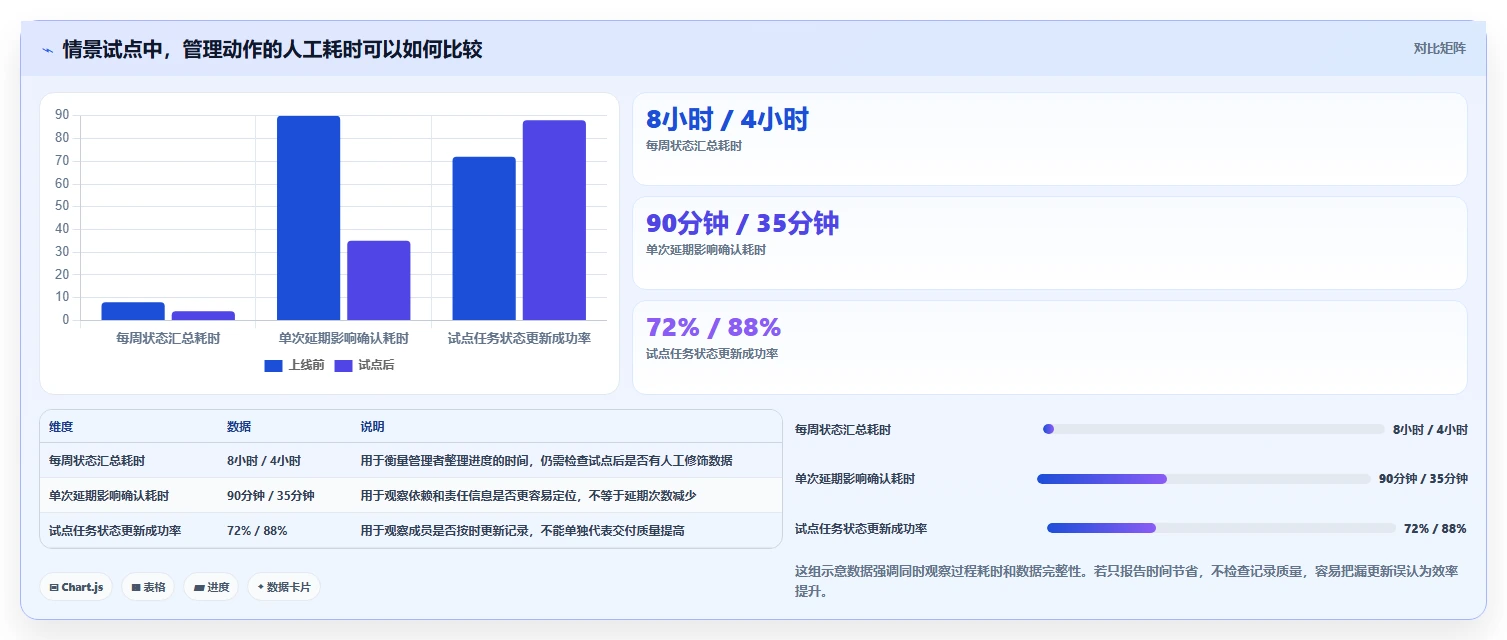
Task: Click chart x-axis label 试点任务状态更新成功率
Action: pos(519,338)
